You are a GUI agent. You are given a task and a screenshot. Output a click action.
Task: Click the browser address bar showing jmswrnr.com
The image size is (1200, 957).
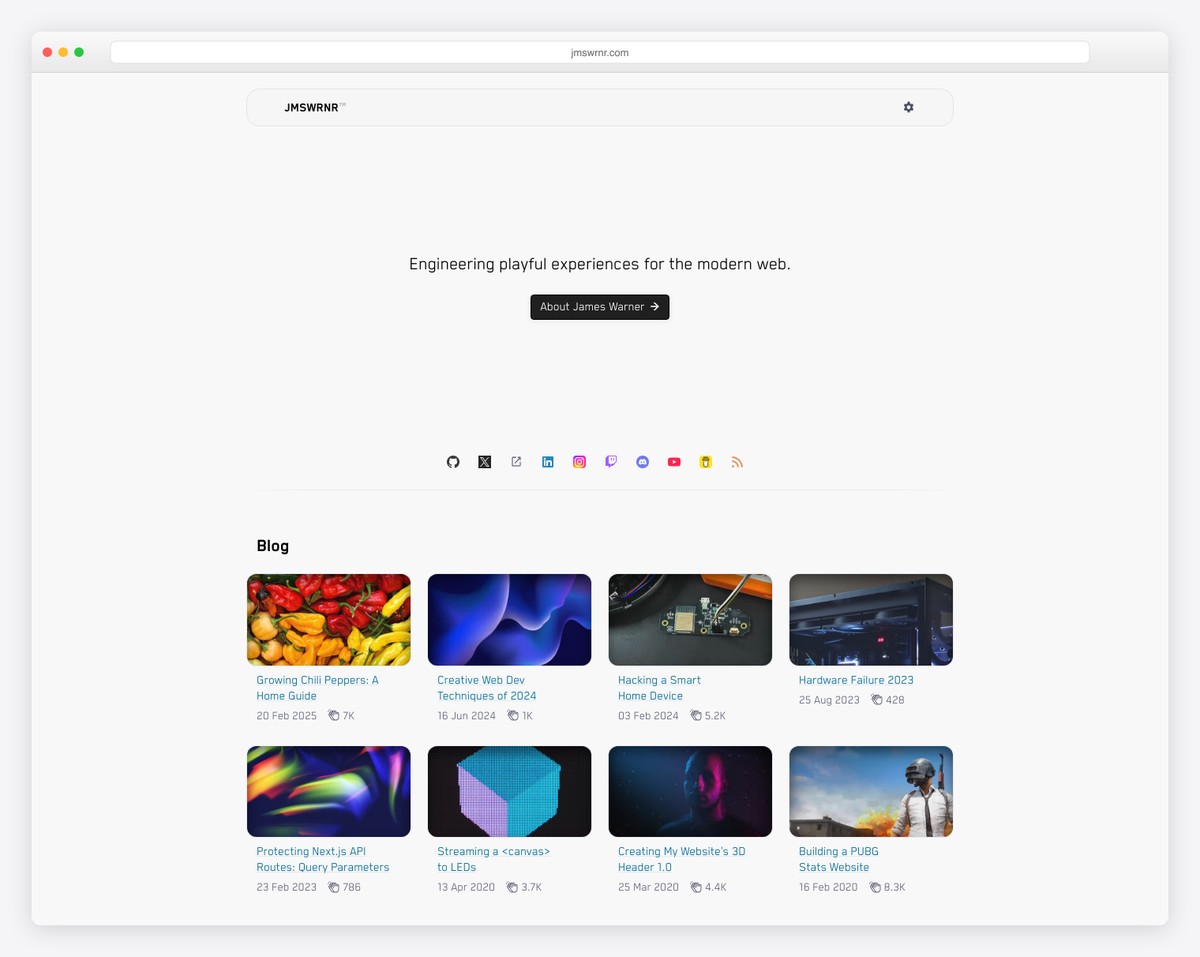599,53
